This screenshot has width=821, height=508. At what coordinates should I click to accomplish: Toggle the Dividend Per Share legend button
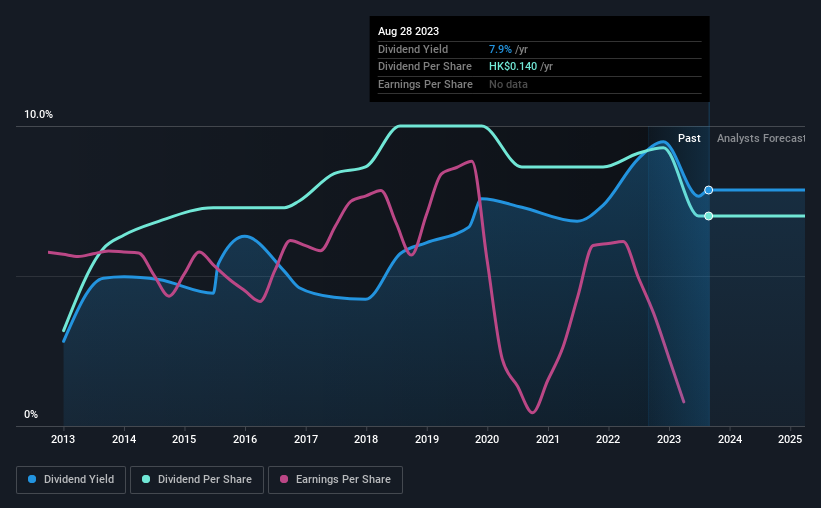[197, 480]
